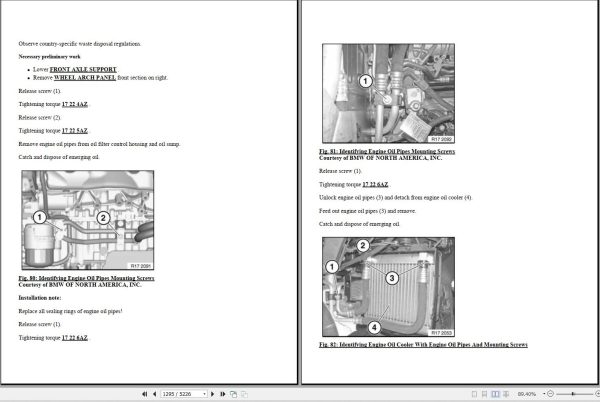Open the page number dropdown arrow
Screen dimensions: 600x402
[205, 394]
